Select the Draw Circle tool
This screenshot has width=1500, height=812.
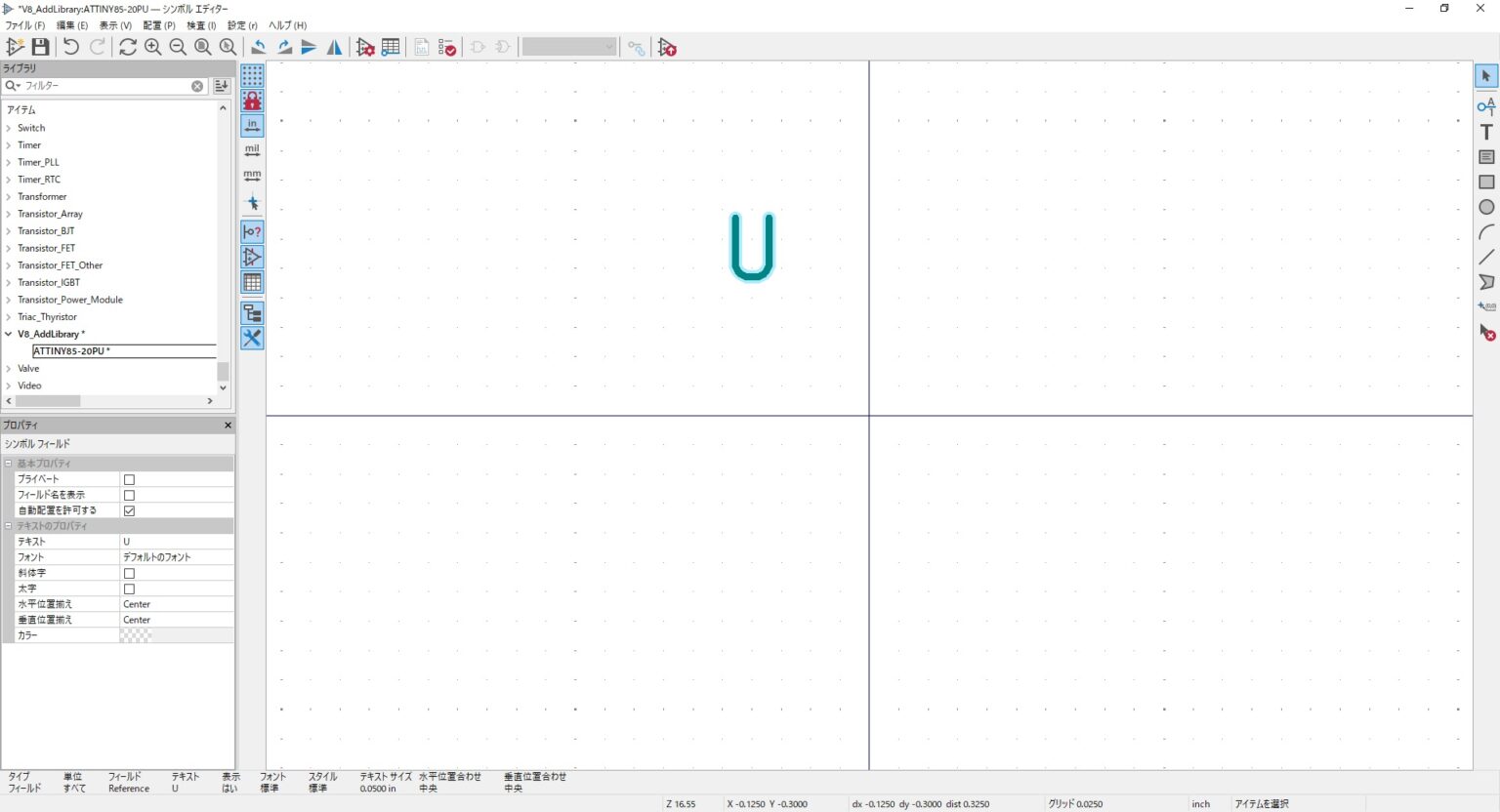click(x=1486, y=207)
